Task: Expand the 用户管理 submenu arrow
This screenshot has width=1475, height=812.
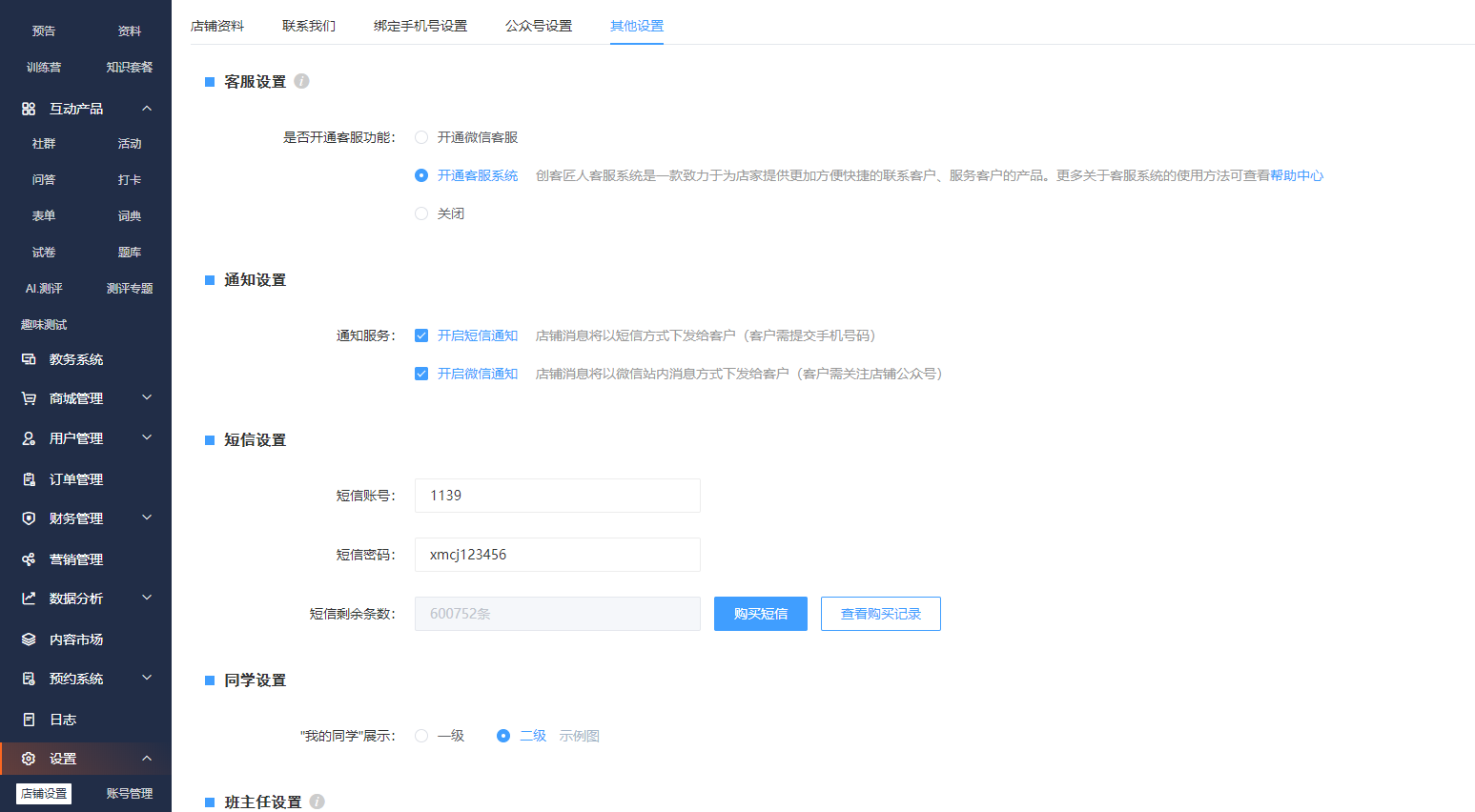Action: 147,437
